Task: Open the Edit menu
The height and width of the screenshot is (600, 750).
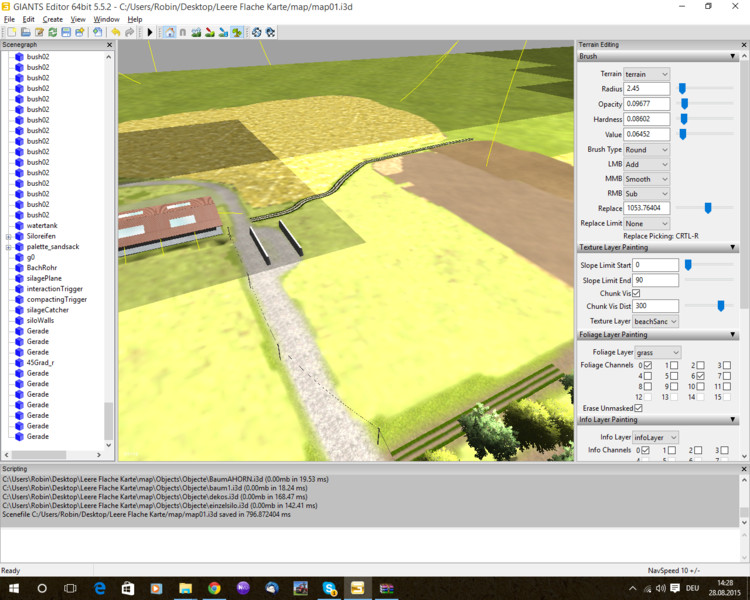Action: [29, 19]
